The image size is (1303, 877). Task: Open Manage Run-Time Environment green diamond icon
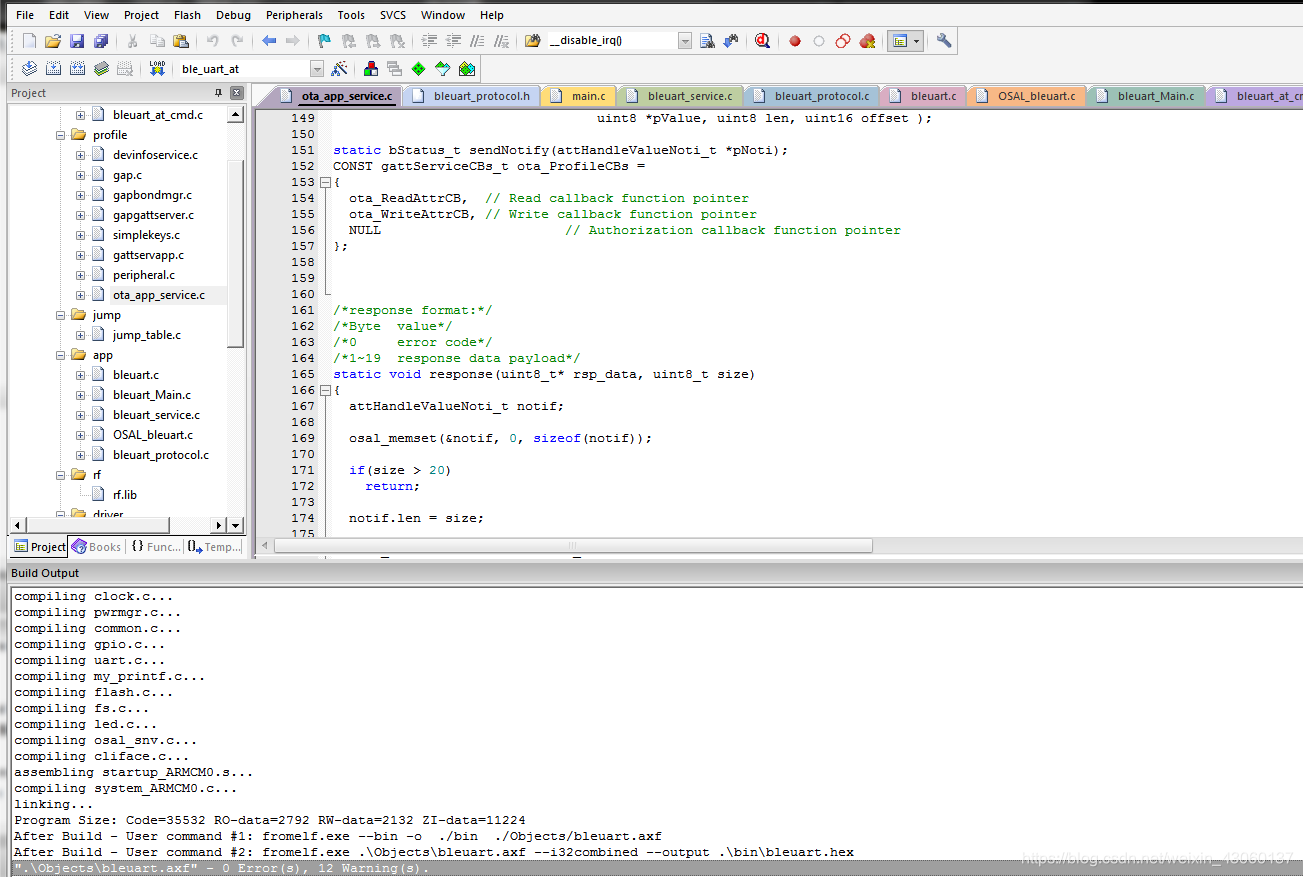click(418, 69)
